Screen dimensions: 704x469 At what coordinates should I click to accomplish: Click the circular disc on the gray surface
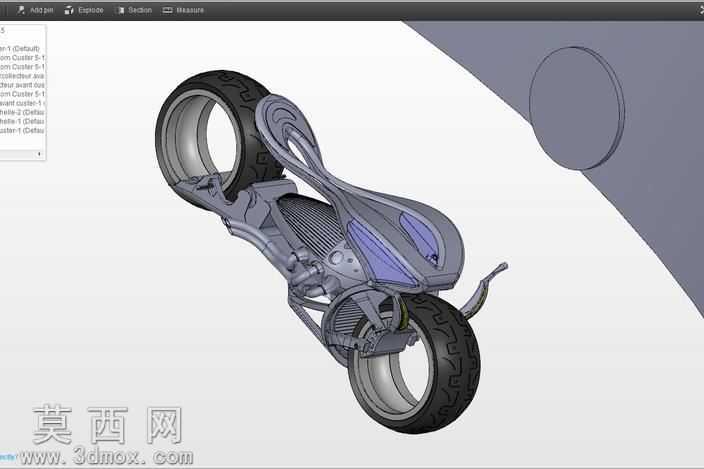pyautogui.click(x=576, y=108)
